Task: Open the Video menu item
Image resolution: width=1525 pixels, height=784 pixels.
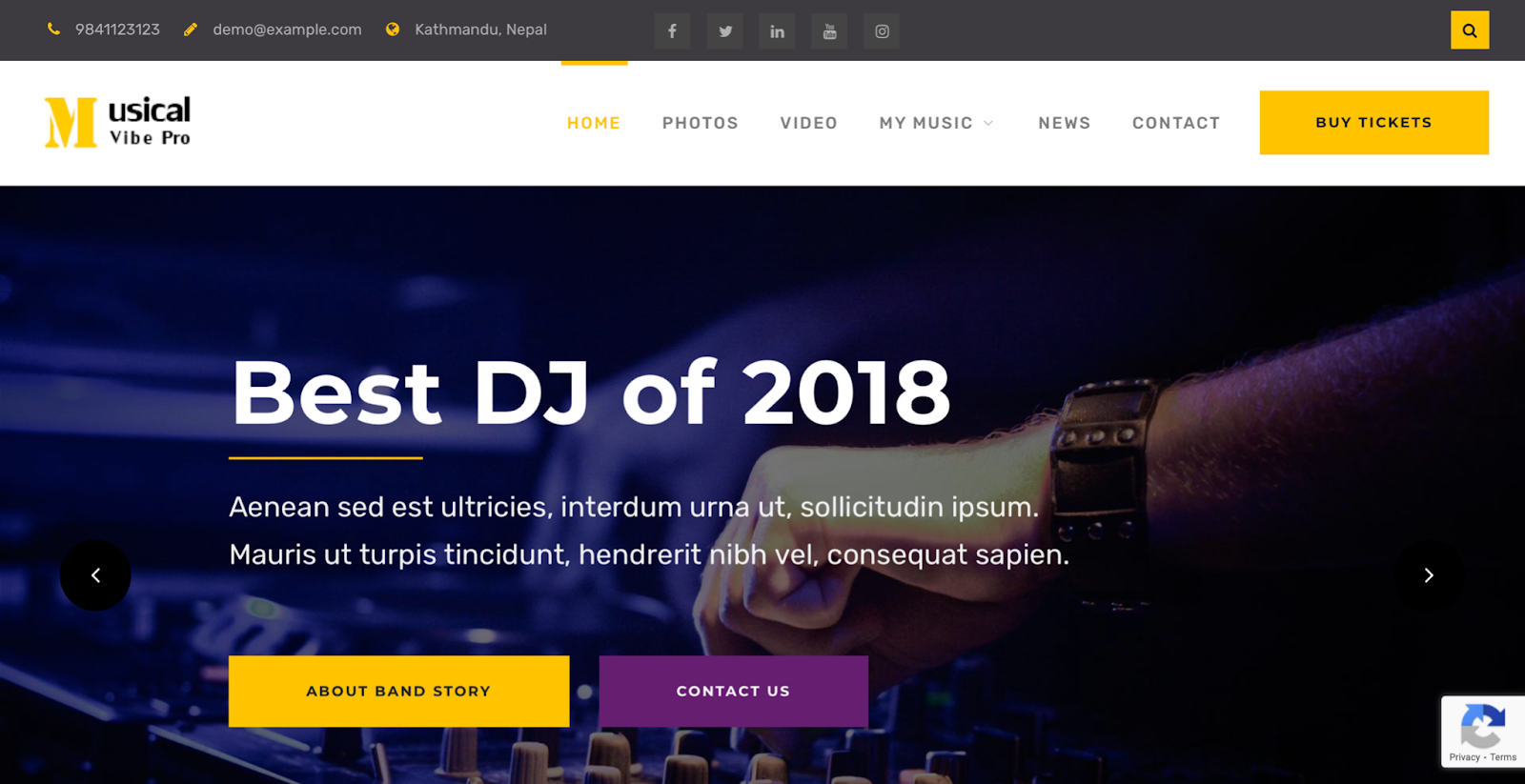Action: click(x=809, y=123)
